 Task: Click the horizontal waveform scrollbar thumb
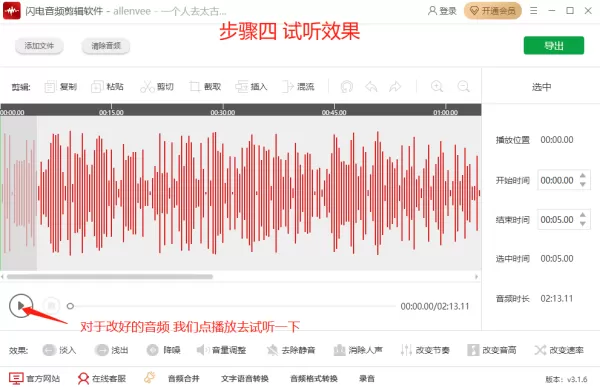[x=110, y=277]
